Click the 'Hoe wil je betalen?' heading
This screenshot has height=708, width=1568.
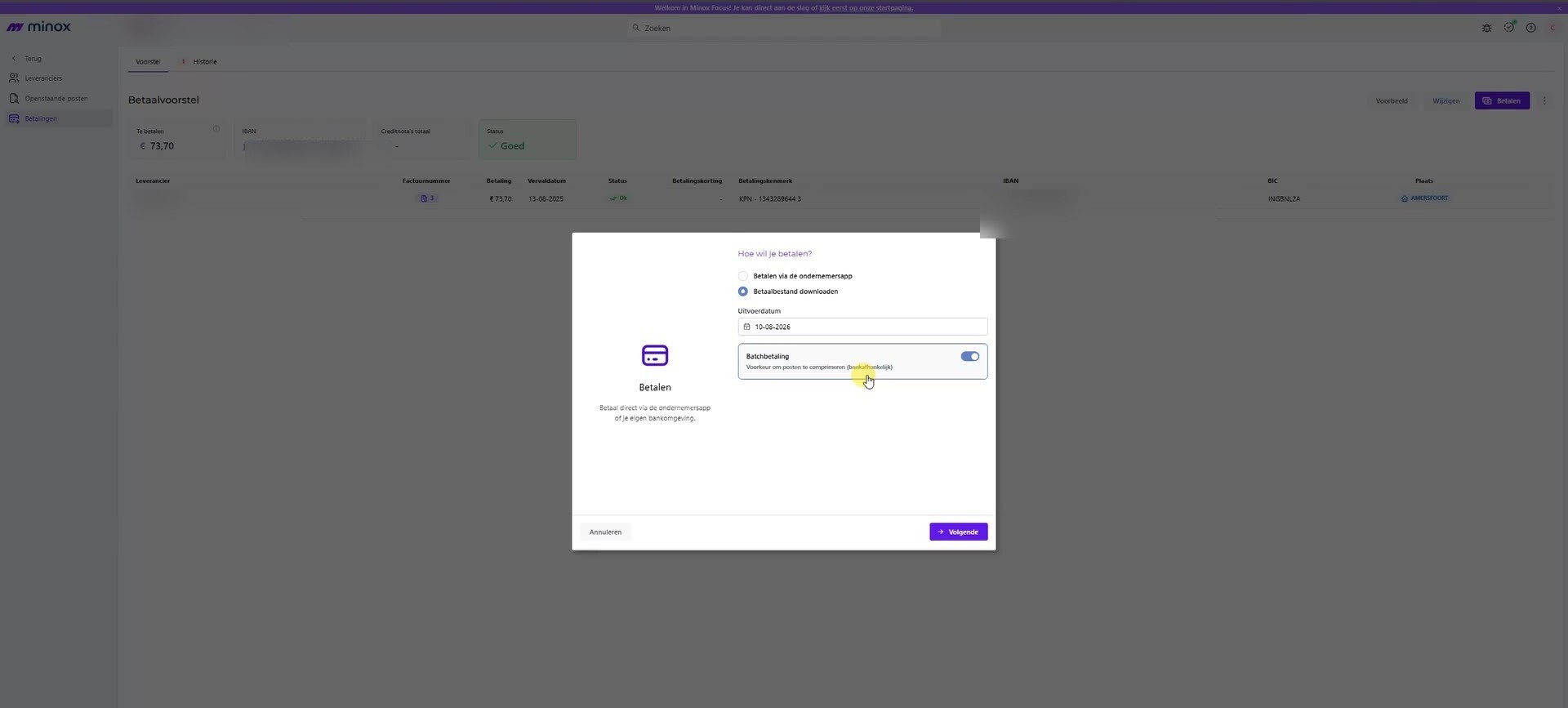tap(775, 254)
